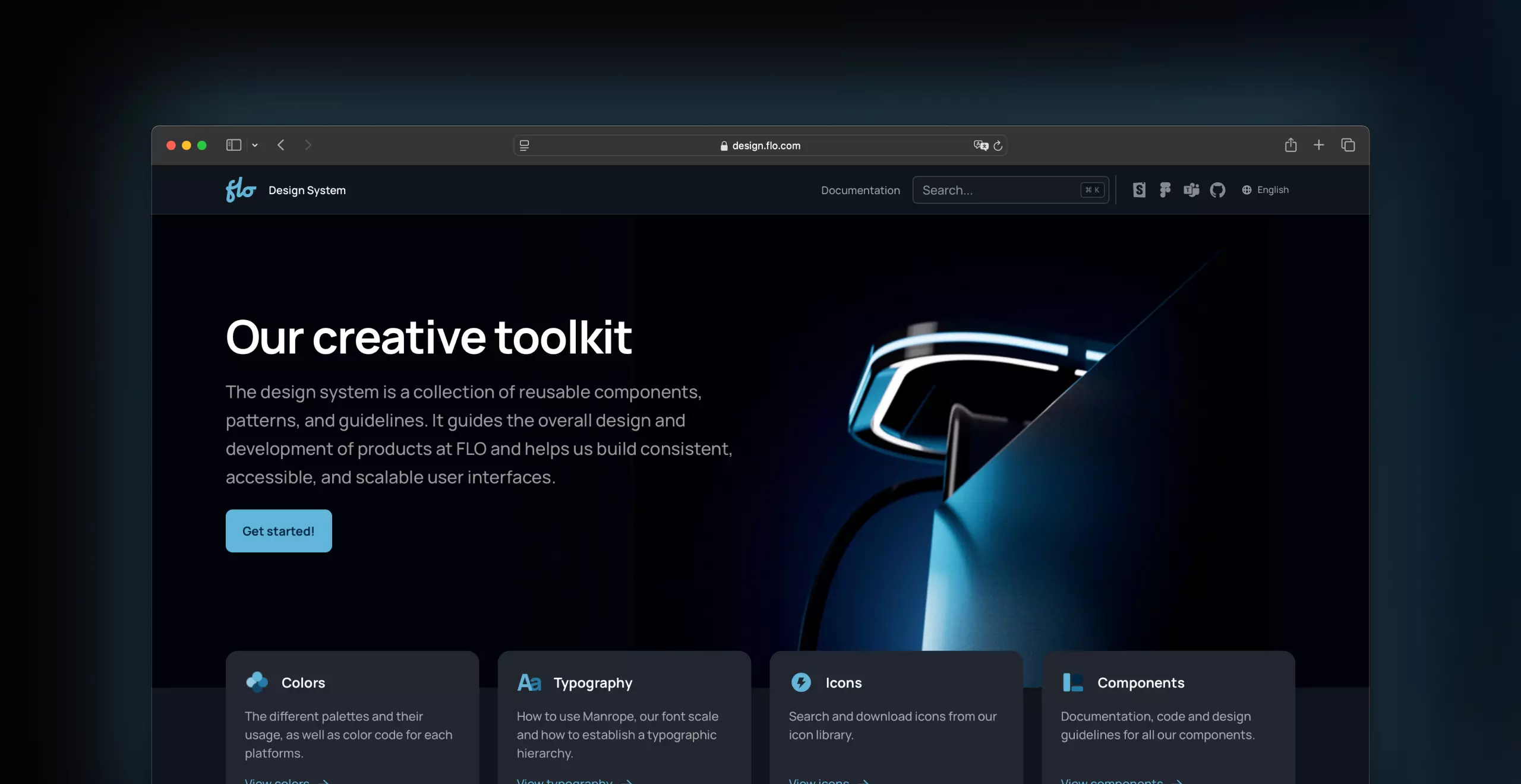Click the text "Search and download icons from our icon library."

pos(892,725)
